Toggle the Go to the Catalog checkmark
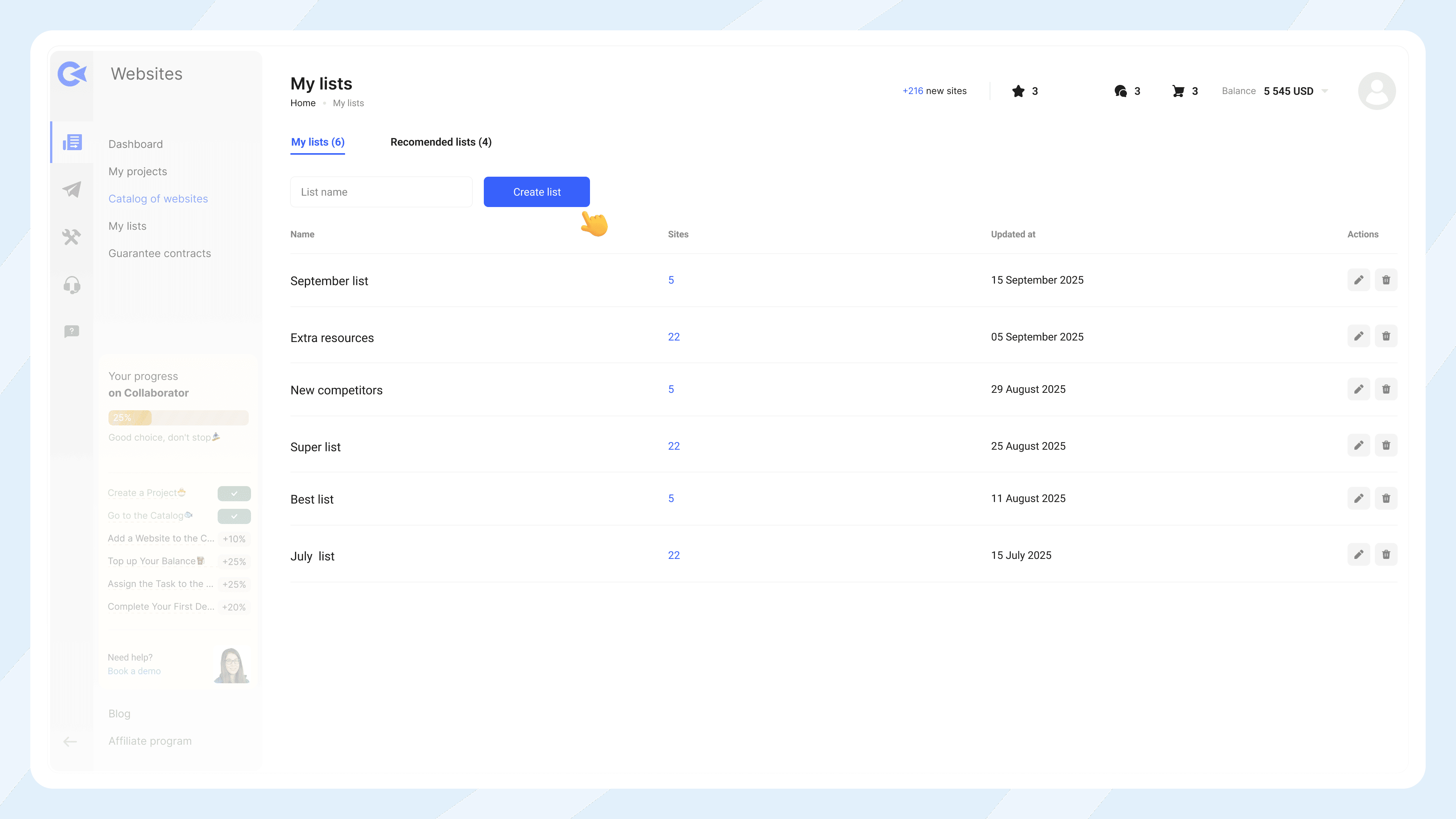Viewport: 1456px width, 819px height. click(x=234, y=516)
